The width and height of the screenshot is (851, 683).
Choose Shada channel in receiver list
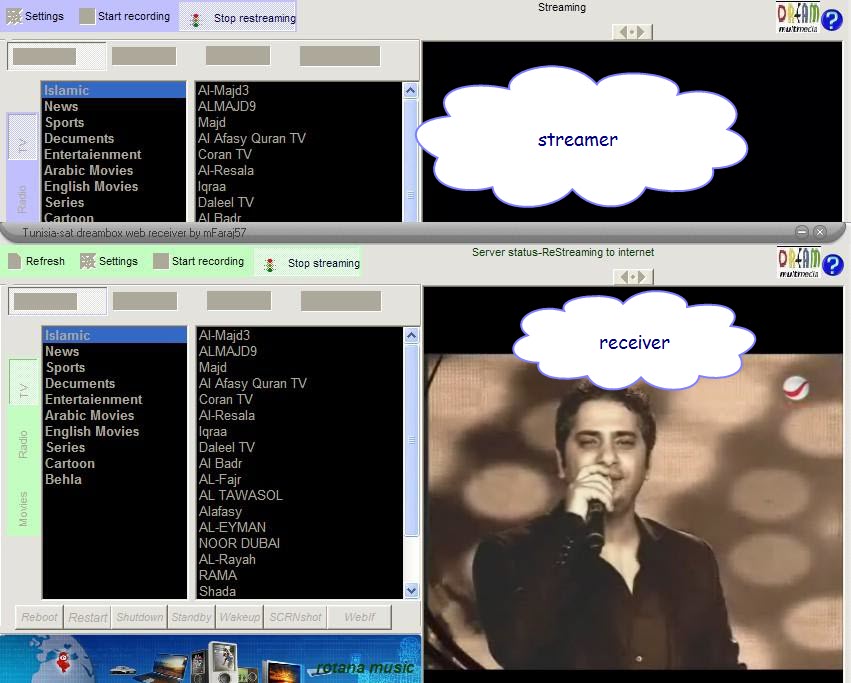[x=300, y=591]
